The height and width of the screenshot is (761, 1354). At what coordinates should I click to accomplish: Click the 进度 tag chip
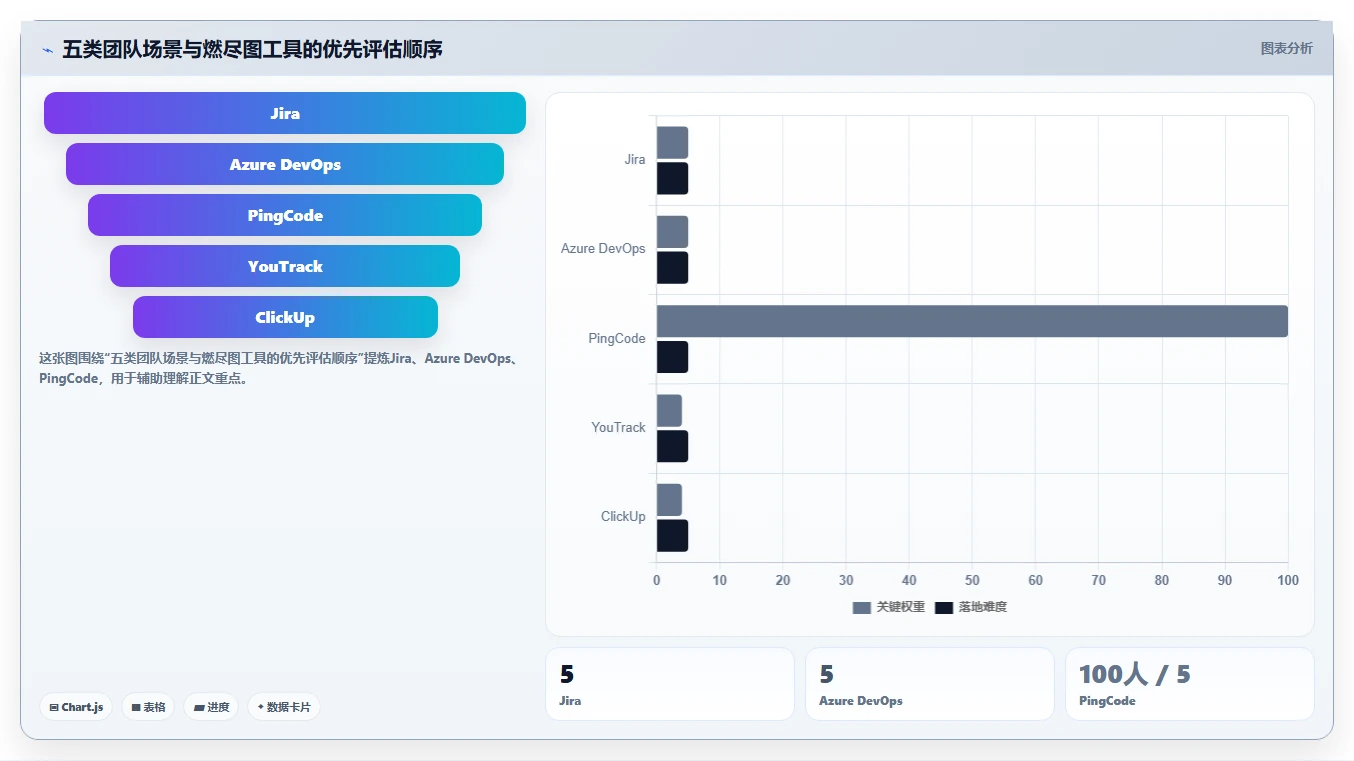point(211,707)
